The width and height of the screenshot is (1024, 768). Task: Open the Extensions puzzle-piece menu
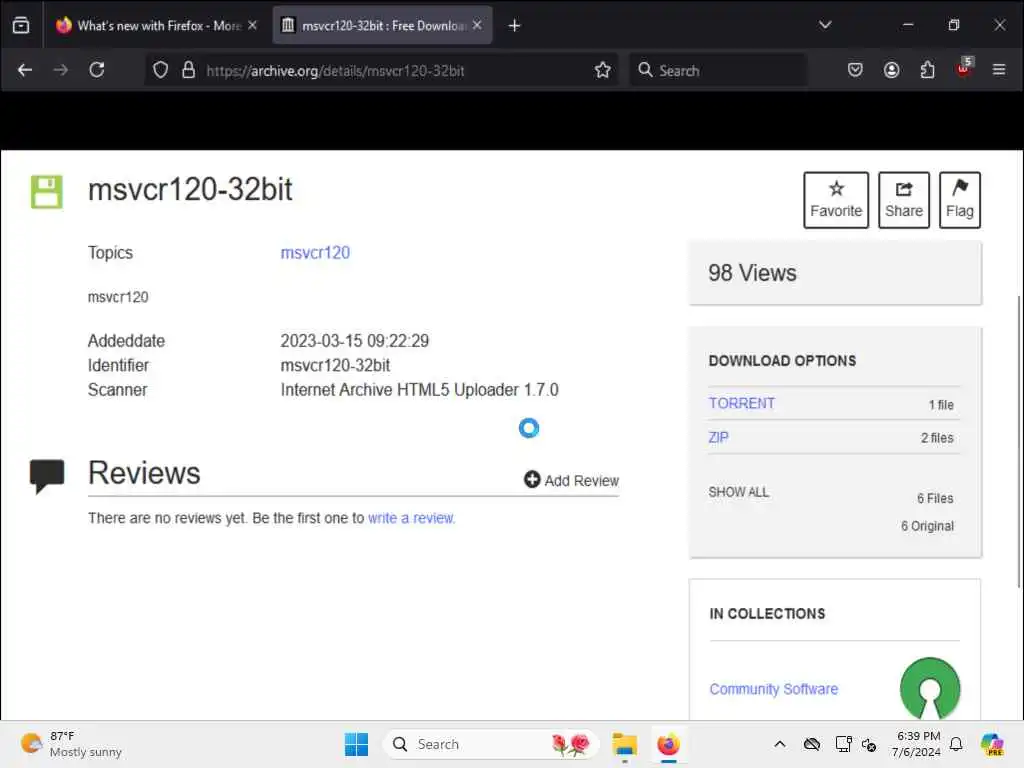pyautogui.click(x=927, y=70)
